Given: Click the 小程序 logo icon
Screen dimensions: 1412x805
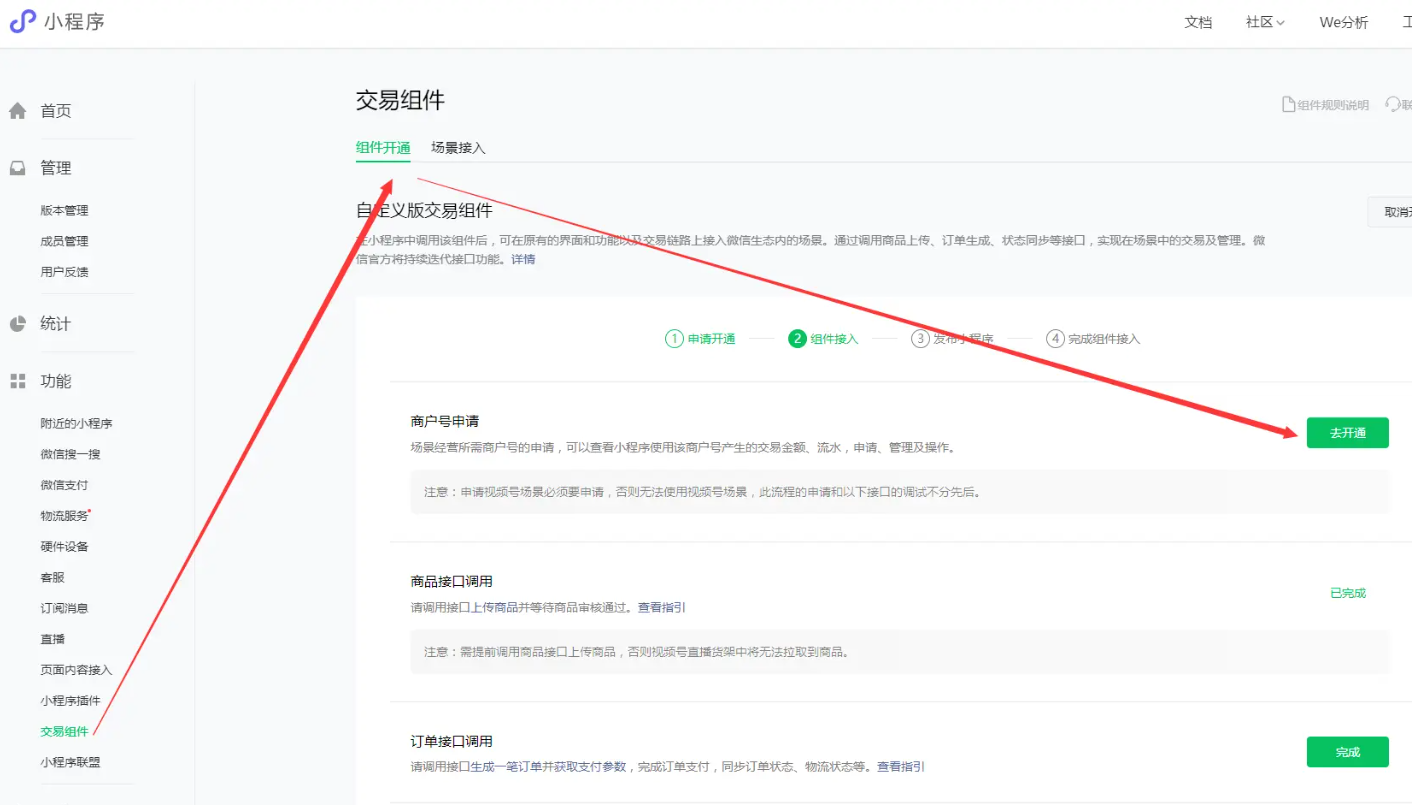Looking at the screenshot, I should click(x=22, y=21).
